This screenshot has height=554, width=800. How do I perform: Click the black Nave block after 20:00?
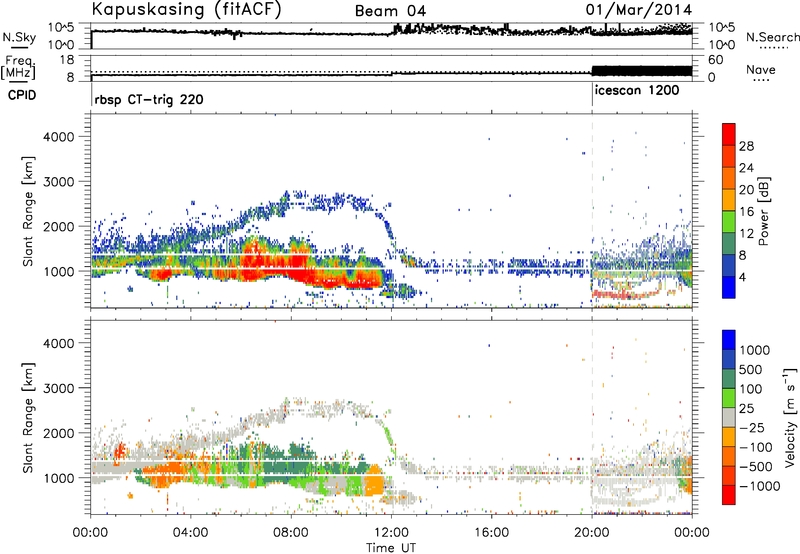[642, 71]
